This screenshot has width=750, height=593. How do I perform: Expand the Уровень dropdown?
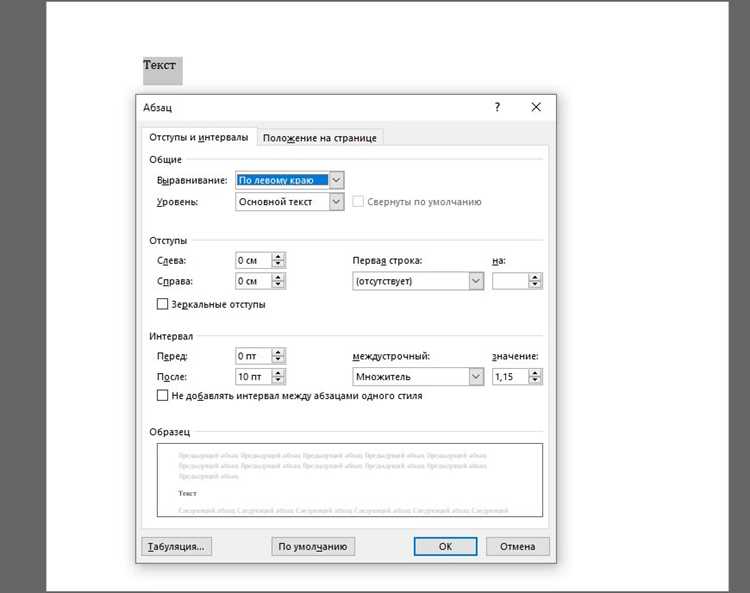click(x=336, y=202)
